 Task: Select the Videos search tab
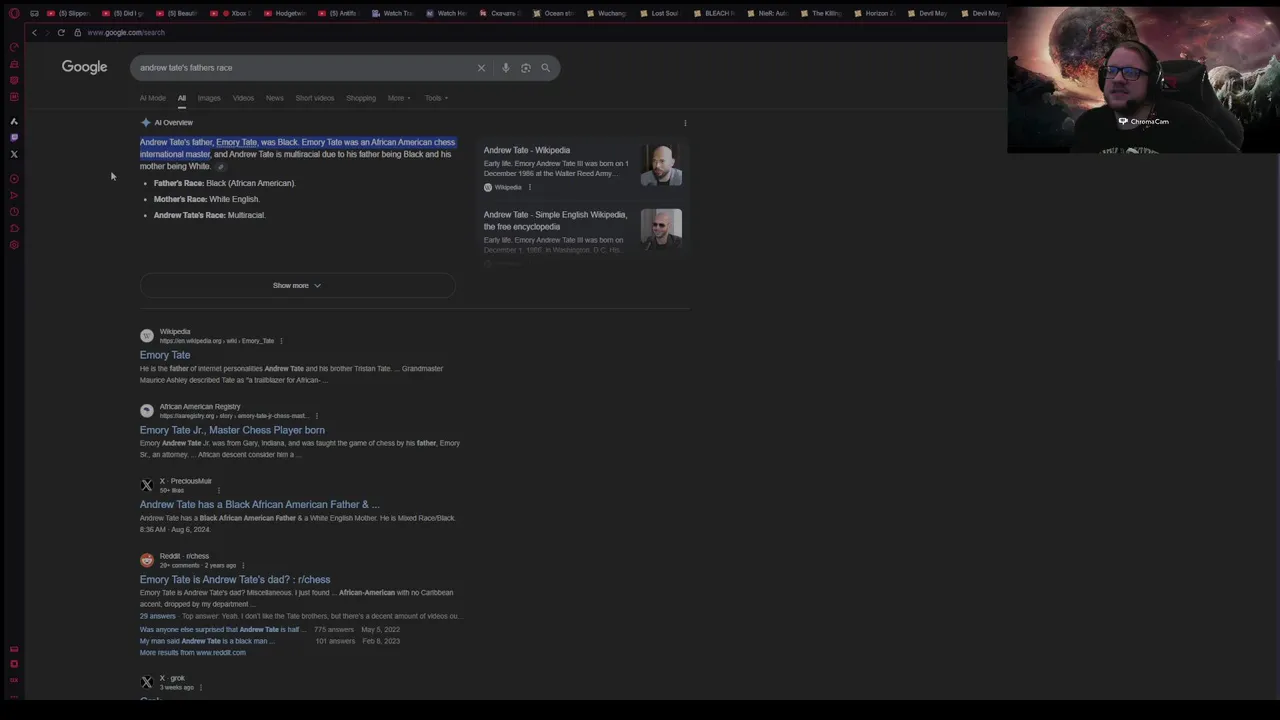coord(243,98)
